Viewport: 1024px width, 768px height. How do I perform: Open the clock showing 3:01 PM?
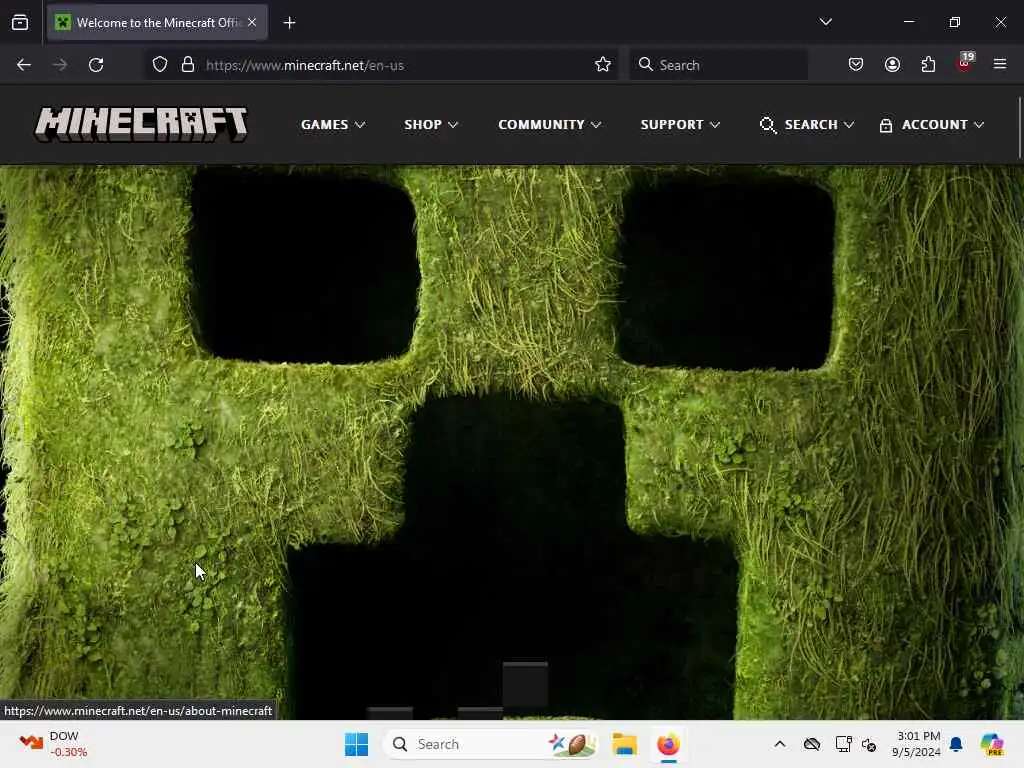(918, 744)
